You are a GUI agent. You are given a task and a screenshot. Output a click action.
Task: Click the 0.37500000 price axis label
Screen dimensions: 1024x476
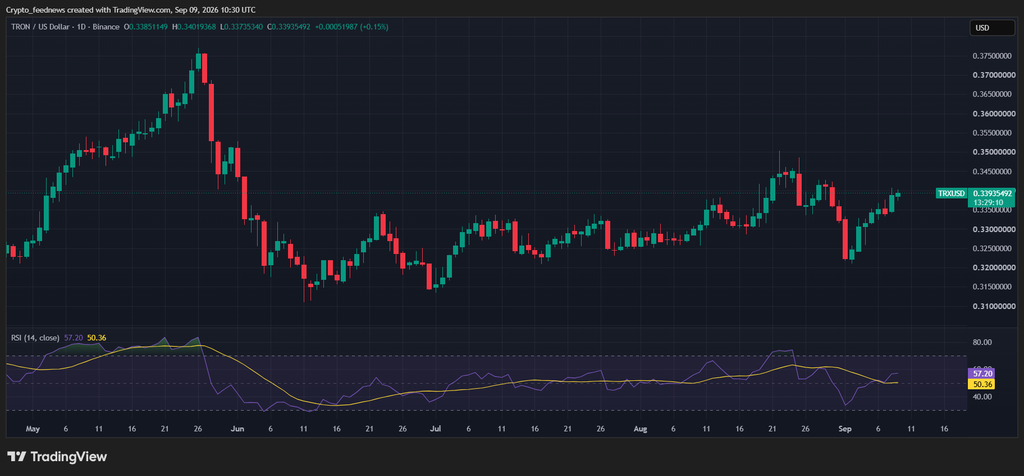point(994,56)
